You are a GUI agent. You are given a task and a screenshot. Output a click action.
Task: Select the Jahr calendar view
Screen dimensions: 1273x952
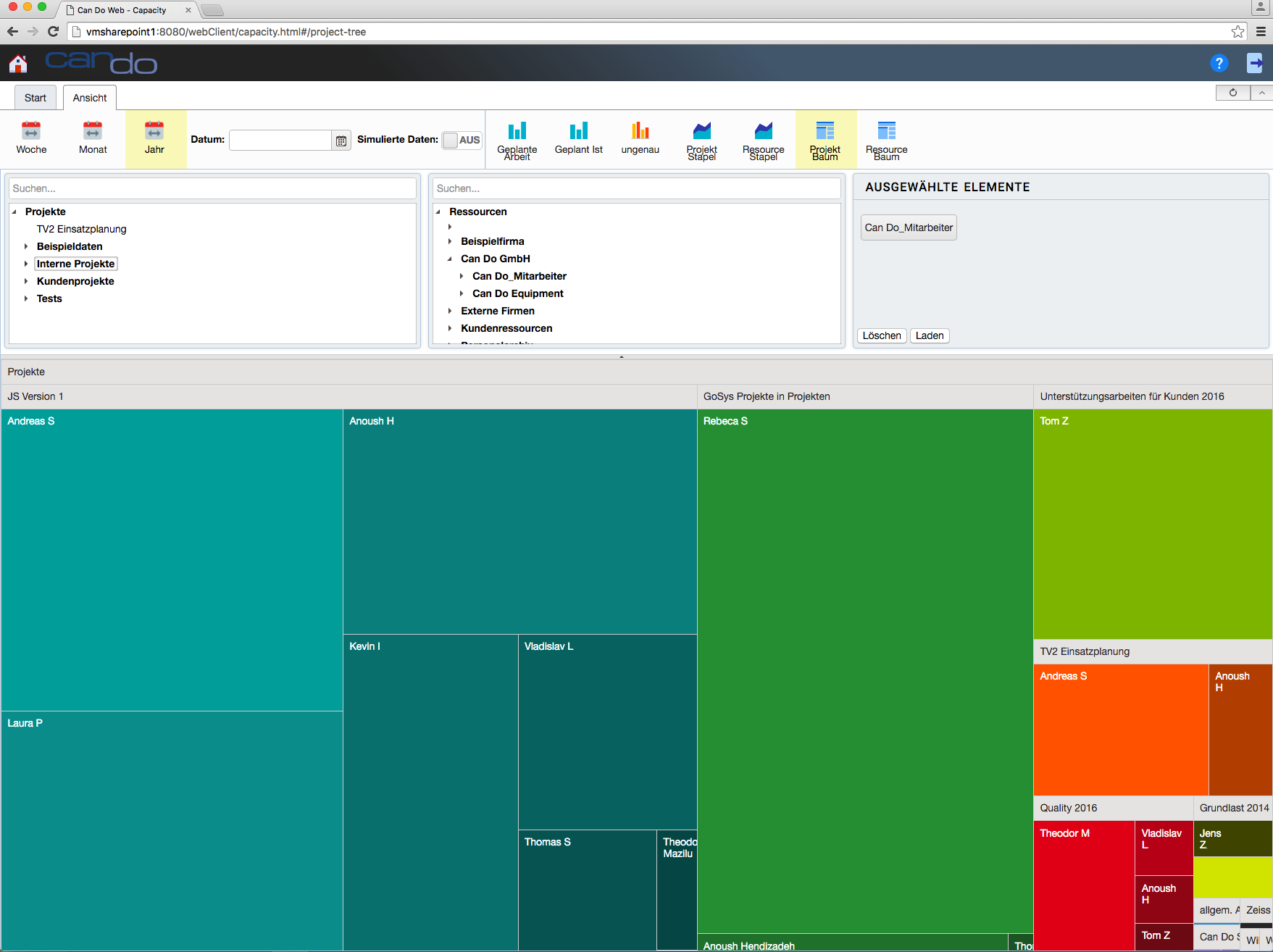154,138
